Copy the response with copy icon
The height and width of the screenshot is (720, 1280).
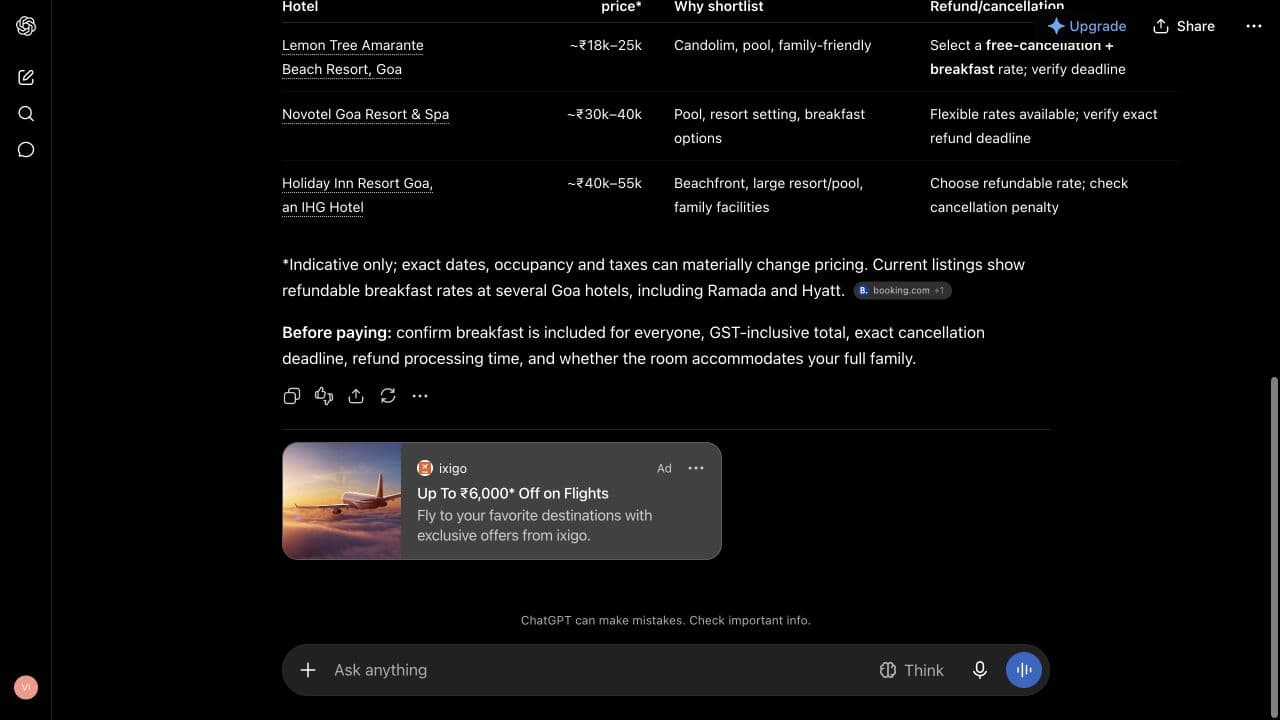click(x=292, y=396)
